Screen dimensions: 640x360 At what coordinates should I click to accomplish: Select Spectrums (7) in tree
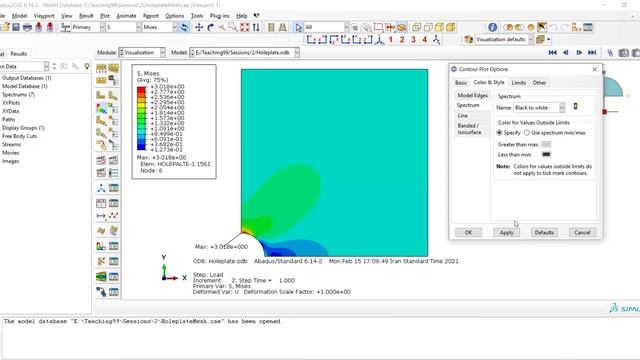(x=18, y=94)
